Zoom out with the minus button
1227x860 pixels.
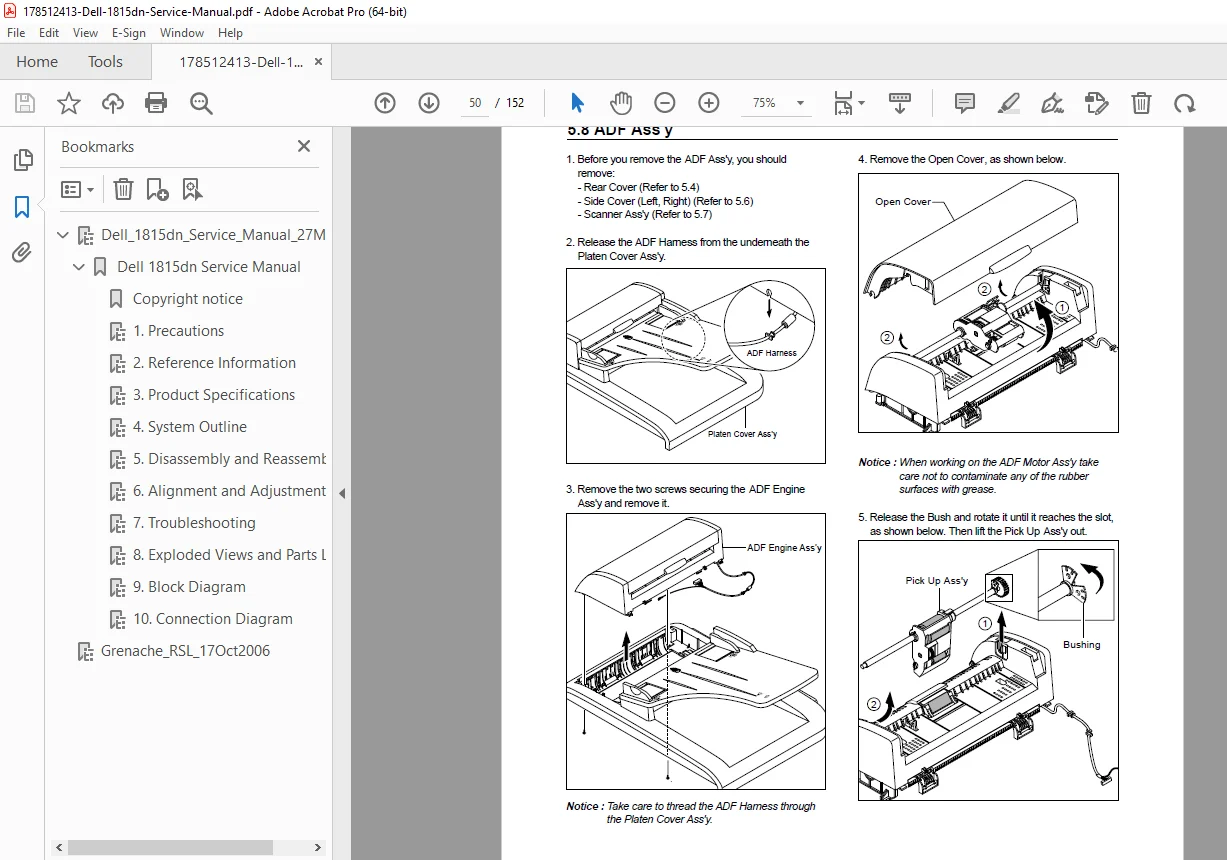(665, 103)
